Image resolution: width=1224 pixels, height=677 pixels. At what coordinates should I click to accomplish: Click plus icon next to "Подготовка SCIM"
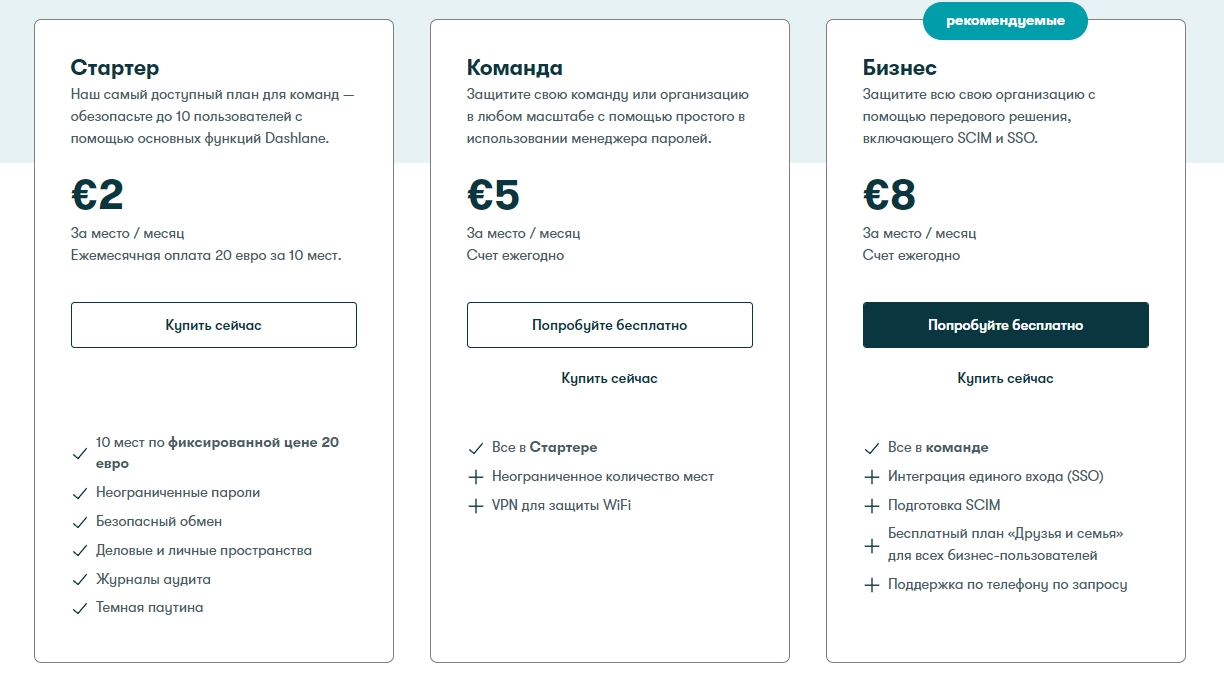point(872,506)
